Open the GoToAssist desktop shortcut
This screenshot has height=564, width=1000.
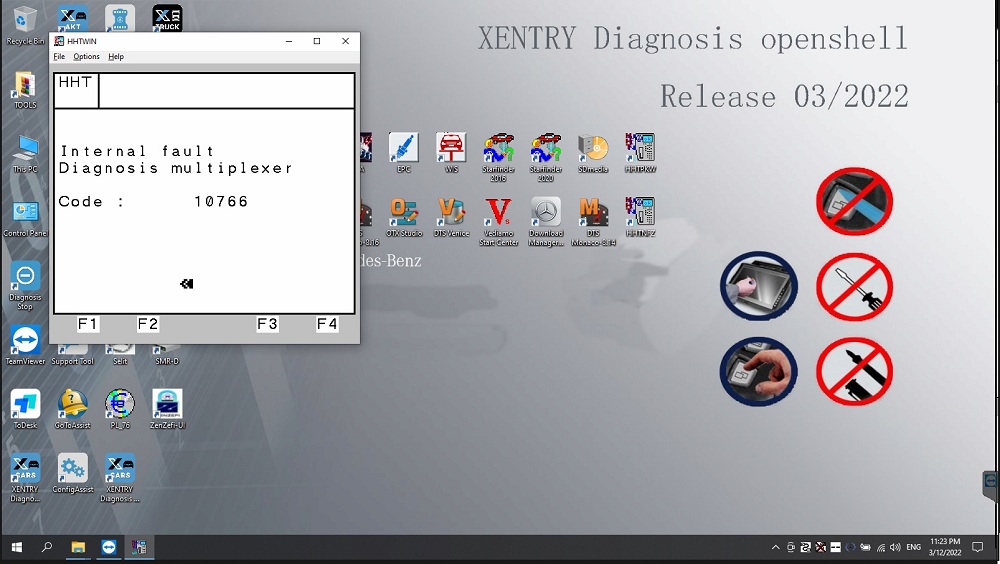72,410
